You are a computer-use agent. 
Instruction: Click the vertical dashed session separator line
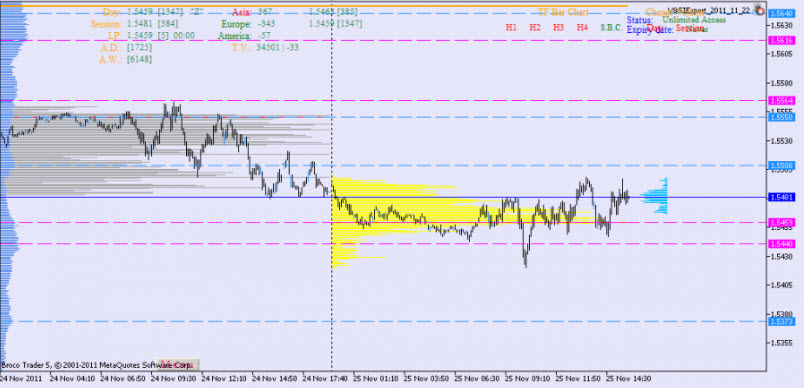point(332,190)
